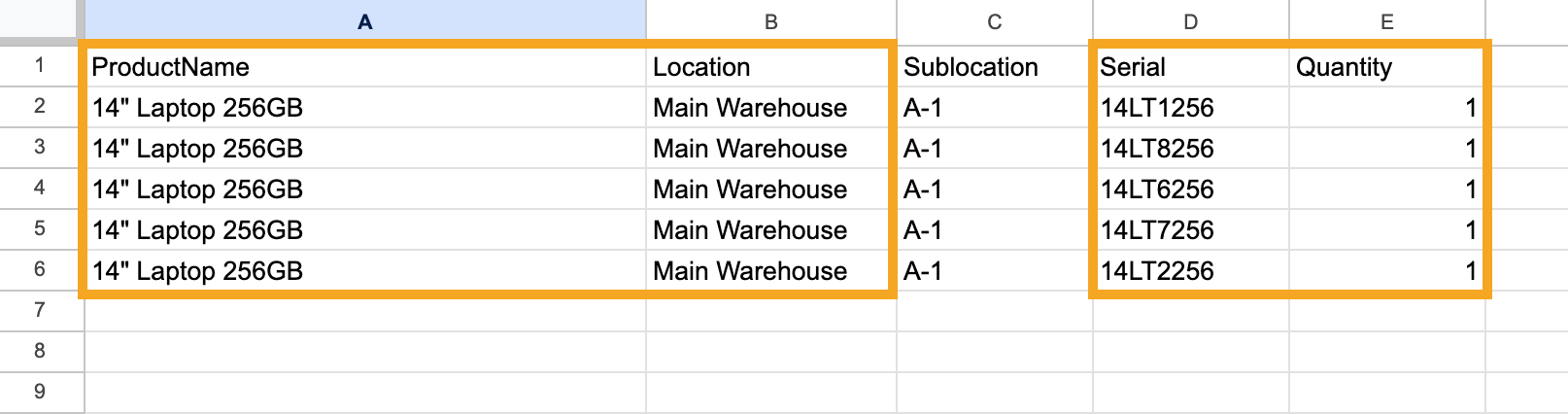Click the cell with serial 14LT7256

1191,230
